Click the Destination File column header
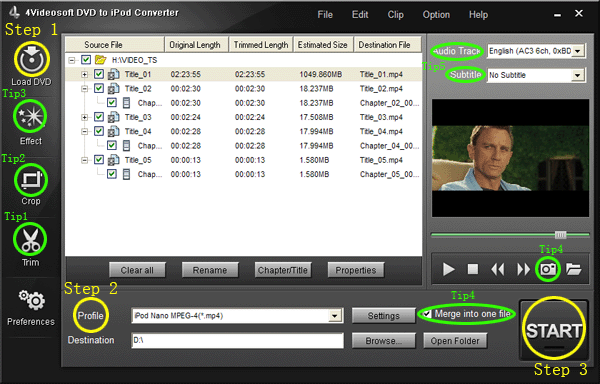Screen dimensions: 600x384 tap(387, 45)
